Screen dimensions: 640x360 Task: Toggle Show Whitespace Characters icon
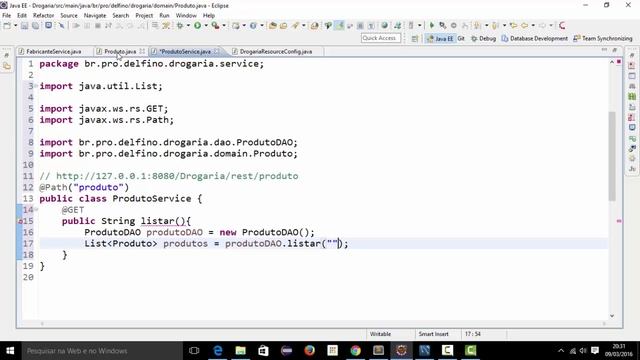[371, 26]
